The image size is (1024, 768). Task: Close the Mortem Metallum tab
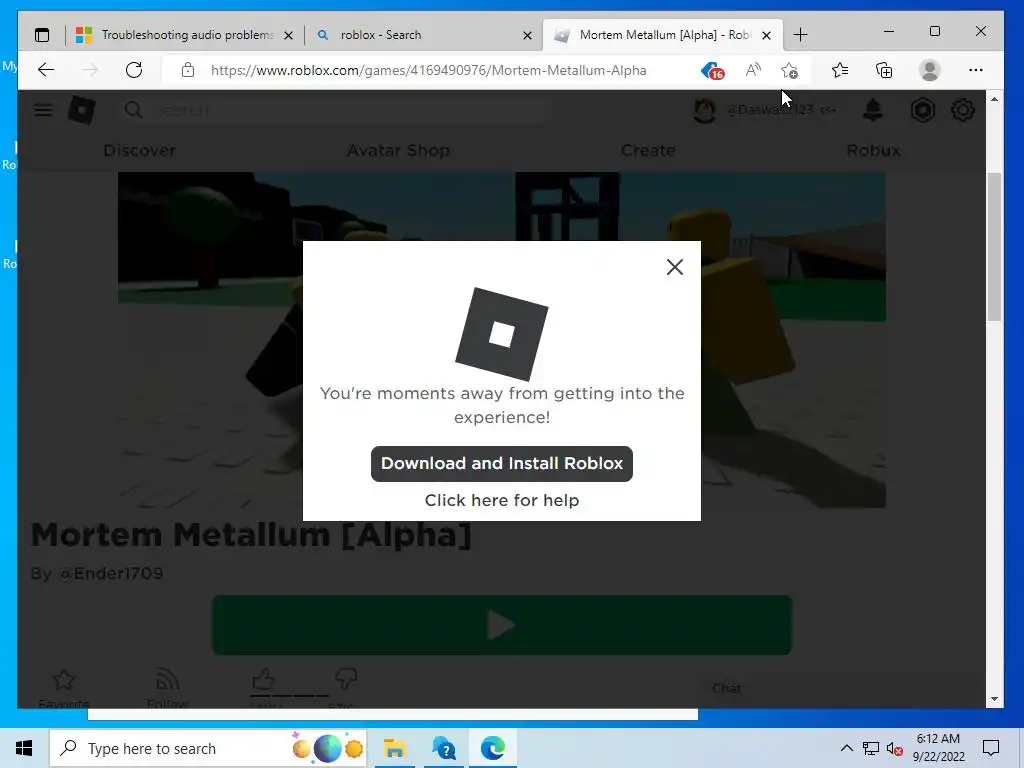point(767,35)
